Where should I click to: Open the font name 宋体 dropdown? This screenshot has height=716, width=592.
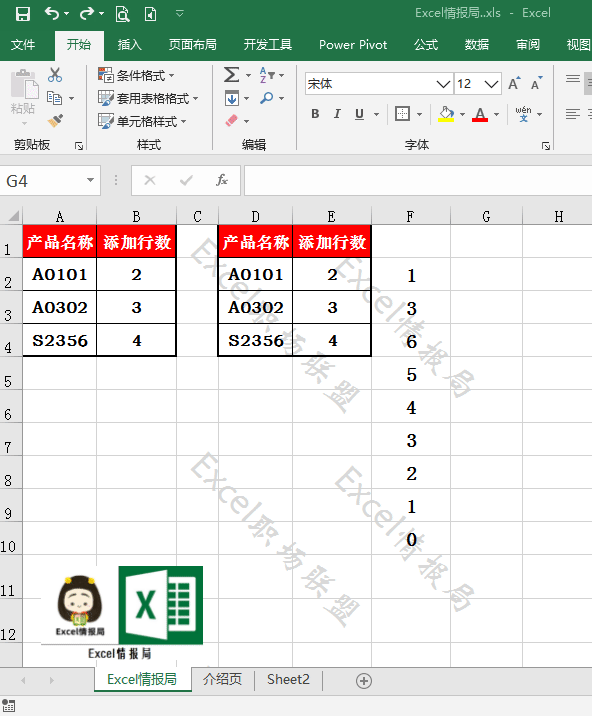pyautogui.click(x=443, y=84)
